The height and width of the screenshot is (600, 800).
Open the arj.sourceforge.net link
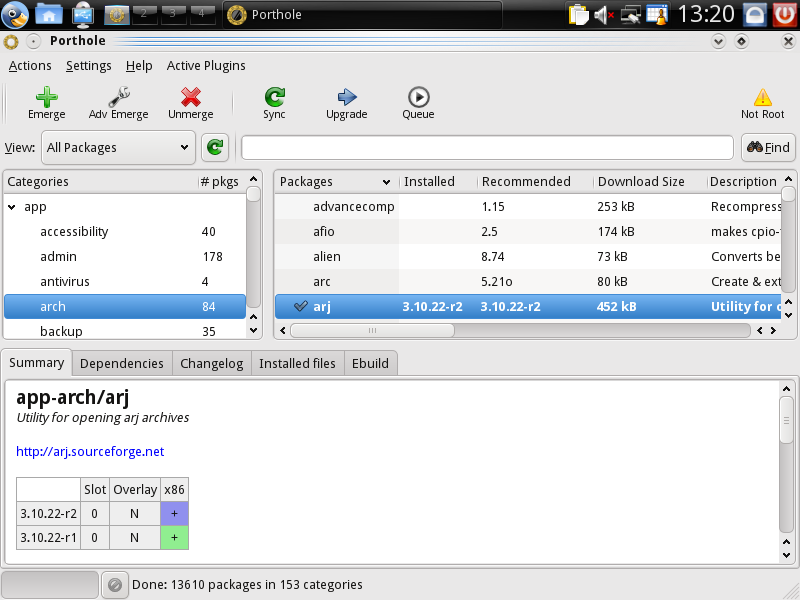(x=90, y=452)
